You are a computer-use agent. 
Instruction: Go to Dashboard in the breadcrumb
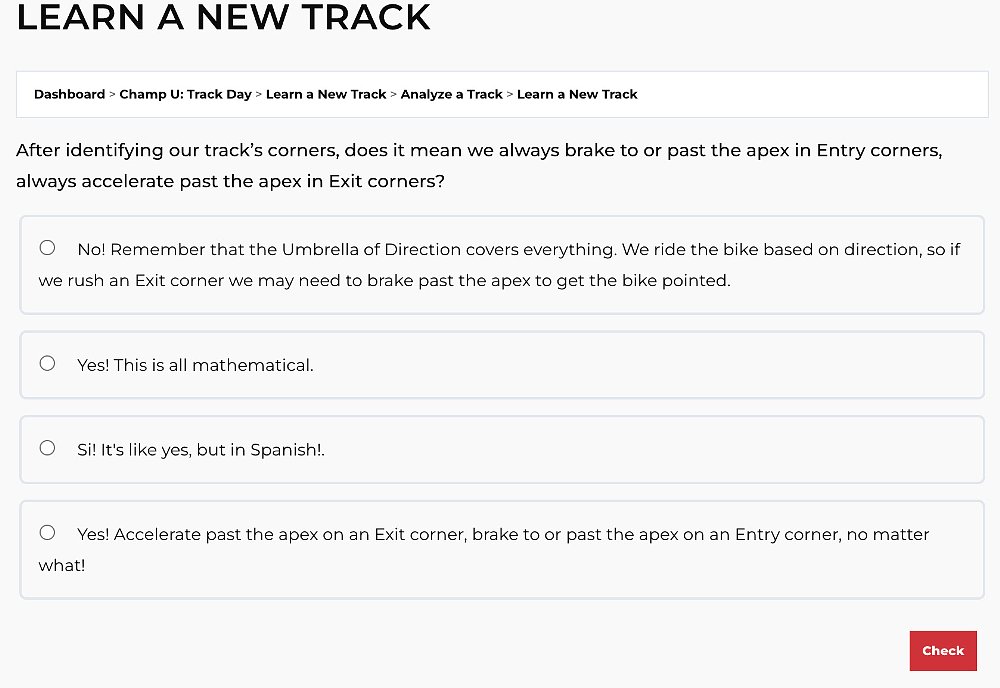point(69,94)
